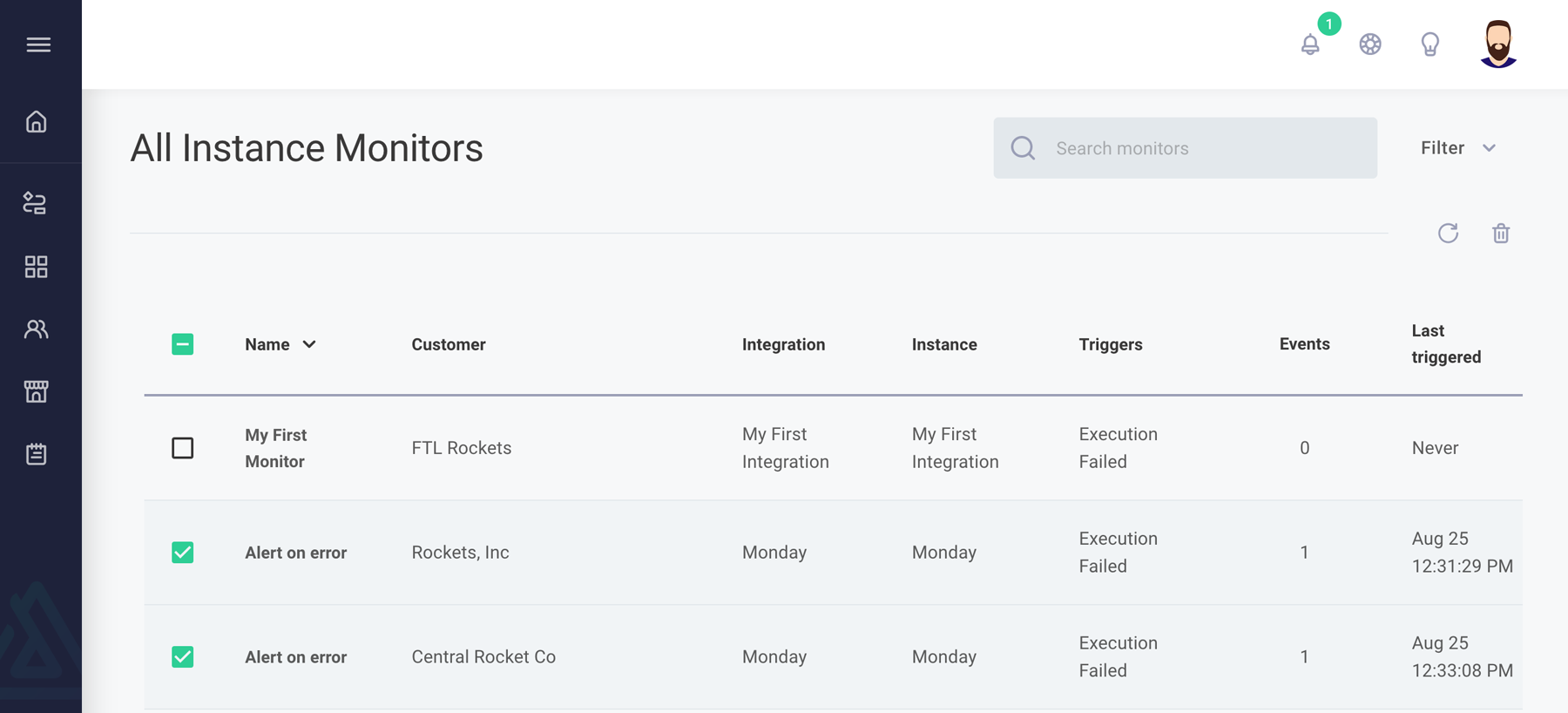The width and height of the screenshot is (1568, 713).
Task: Click My First Integration in Instance column
Action: tap(956, 448)
